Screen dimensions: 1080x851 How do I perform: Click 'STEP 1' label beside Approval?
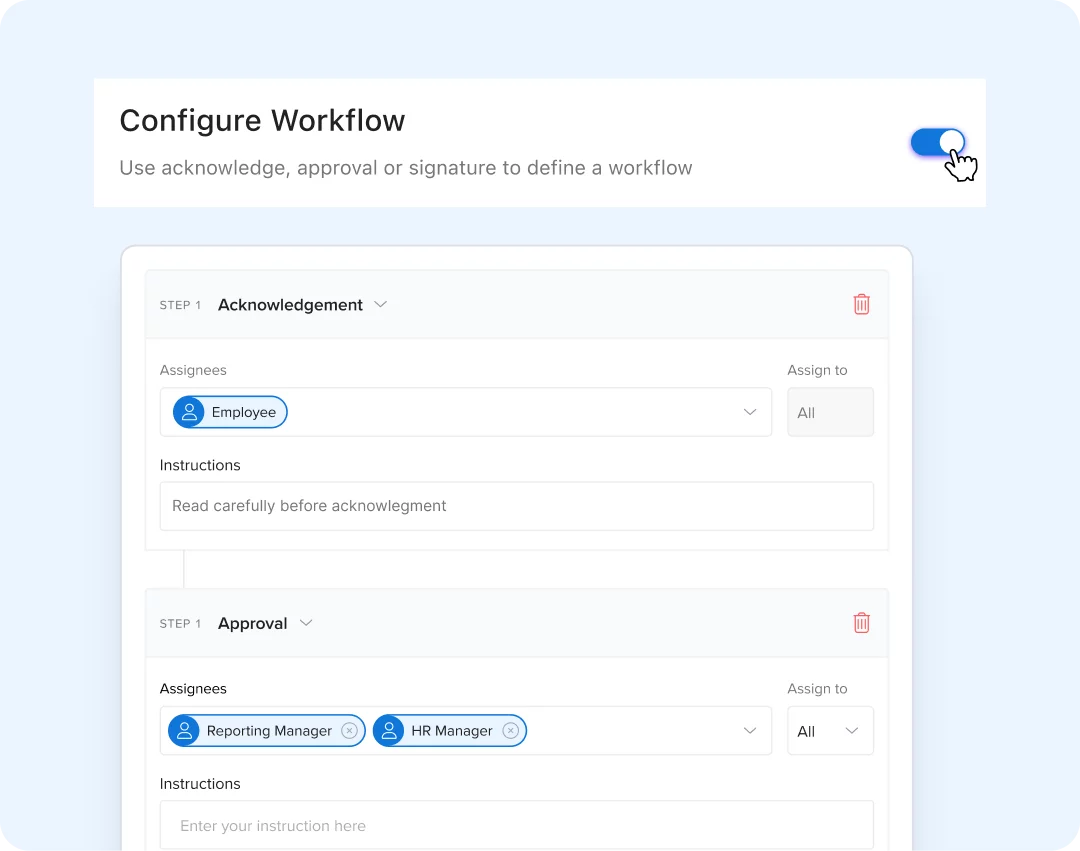[180, 624]
